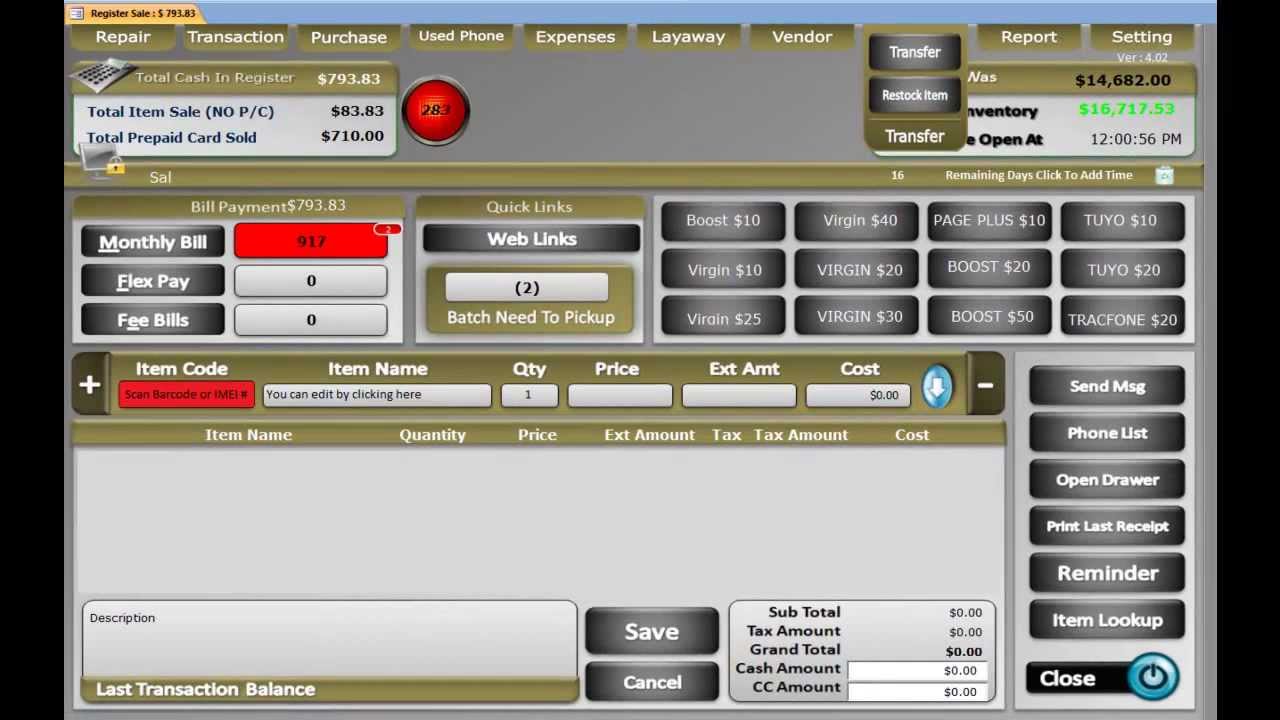Open the Reminder button
Screen dimensions: 1280x720
(1107, 574)
